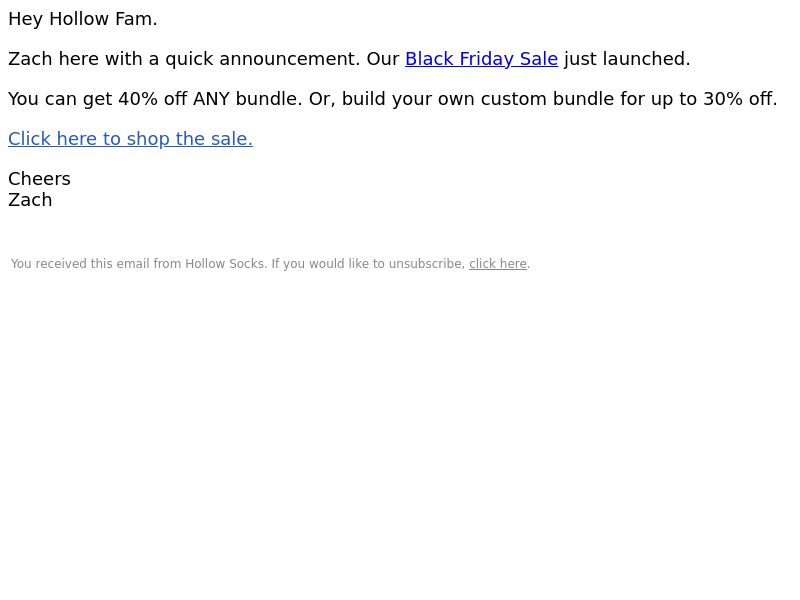Screen dimensions: 800x600
Task: Click the word unsubscribe in footer
Action: click(x=426, y=264)
